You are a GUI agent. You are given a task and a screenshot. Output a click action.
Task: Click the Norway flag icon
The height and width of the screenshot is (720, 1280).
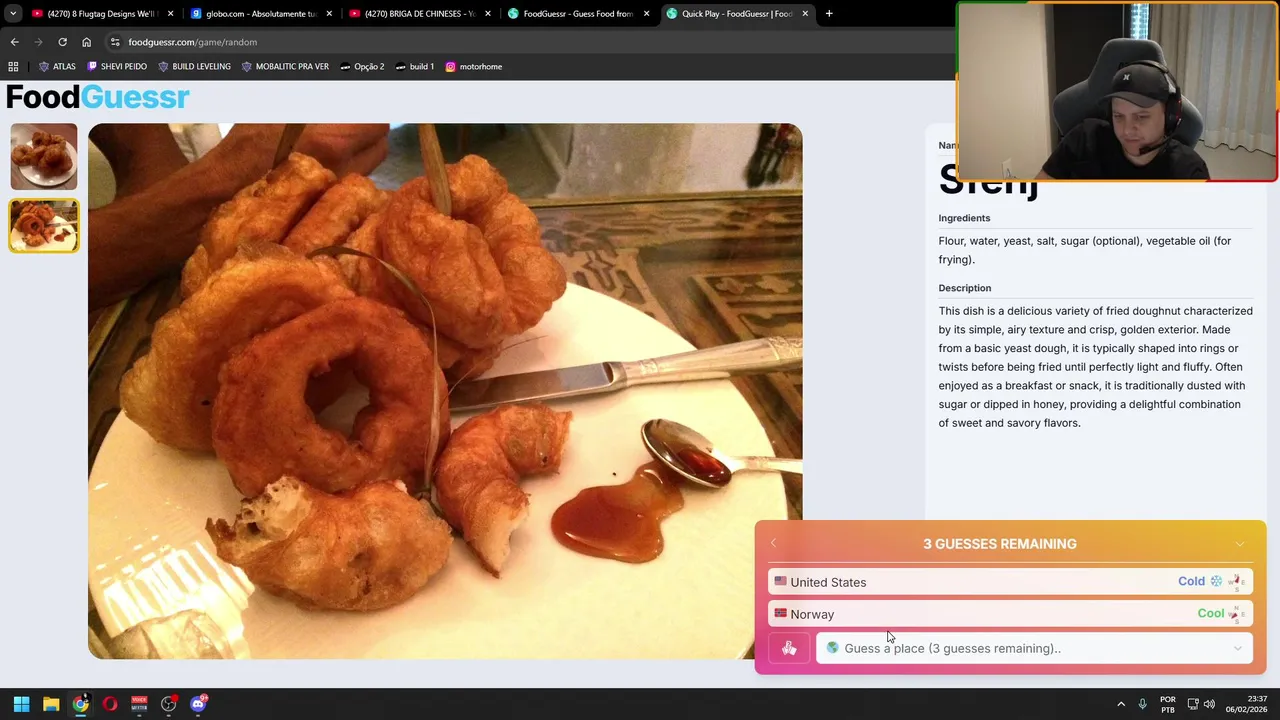(780, 613)
